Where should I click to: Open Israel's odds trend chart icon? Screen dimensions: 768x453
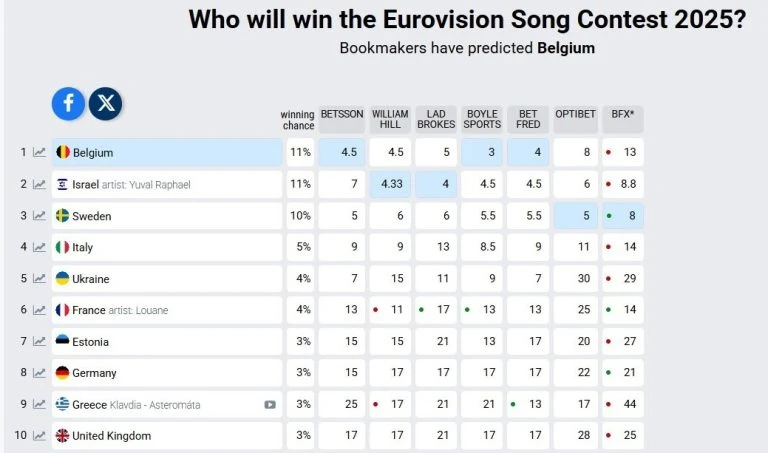coord(39,184)
